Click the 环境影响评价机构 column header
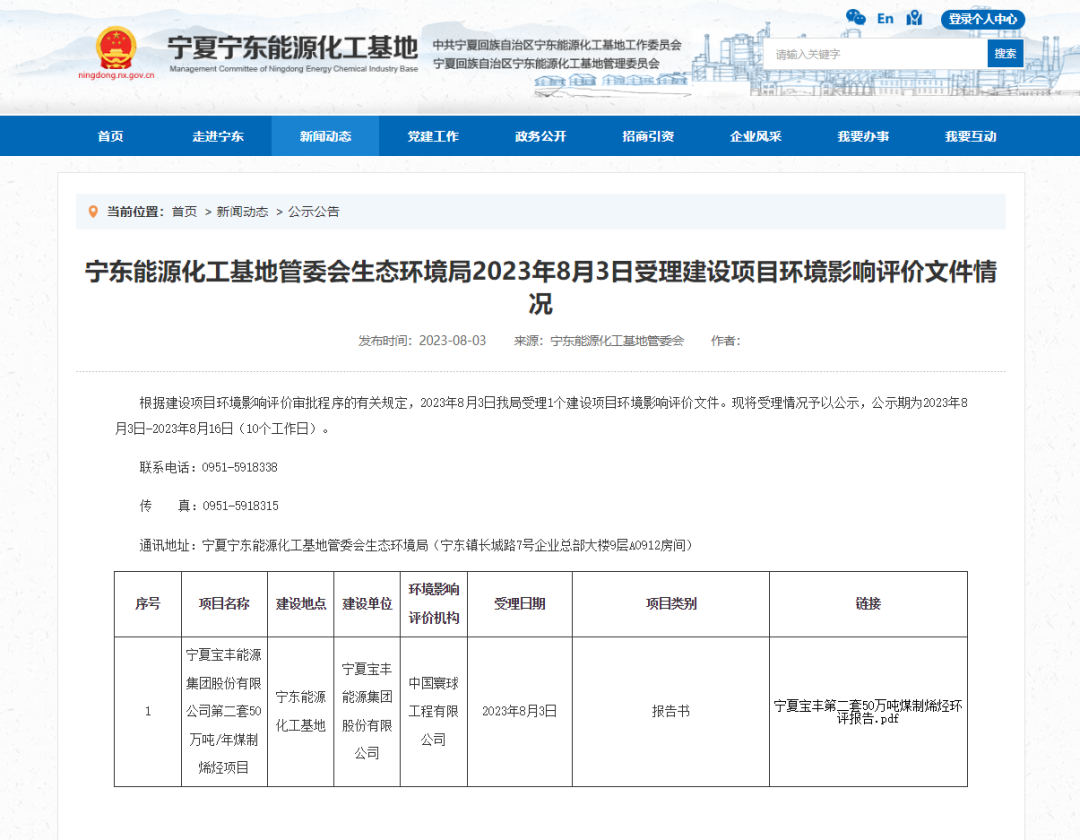The width and height of the screenshot is (1080, 840). click(x=433, y=604)
